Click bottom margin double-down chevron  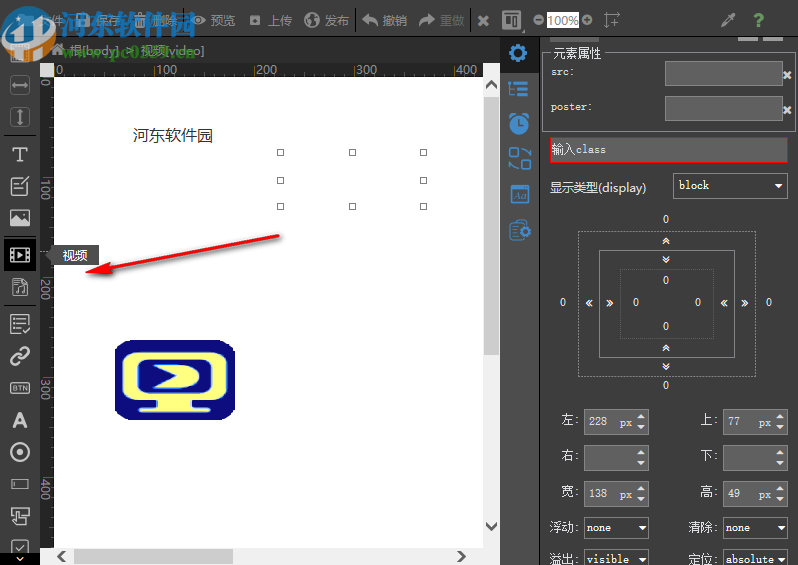click(666, 366)
